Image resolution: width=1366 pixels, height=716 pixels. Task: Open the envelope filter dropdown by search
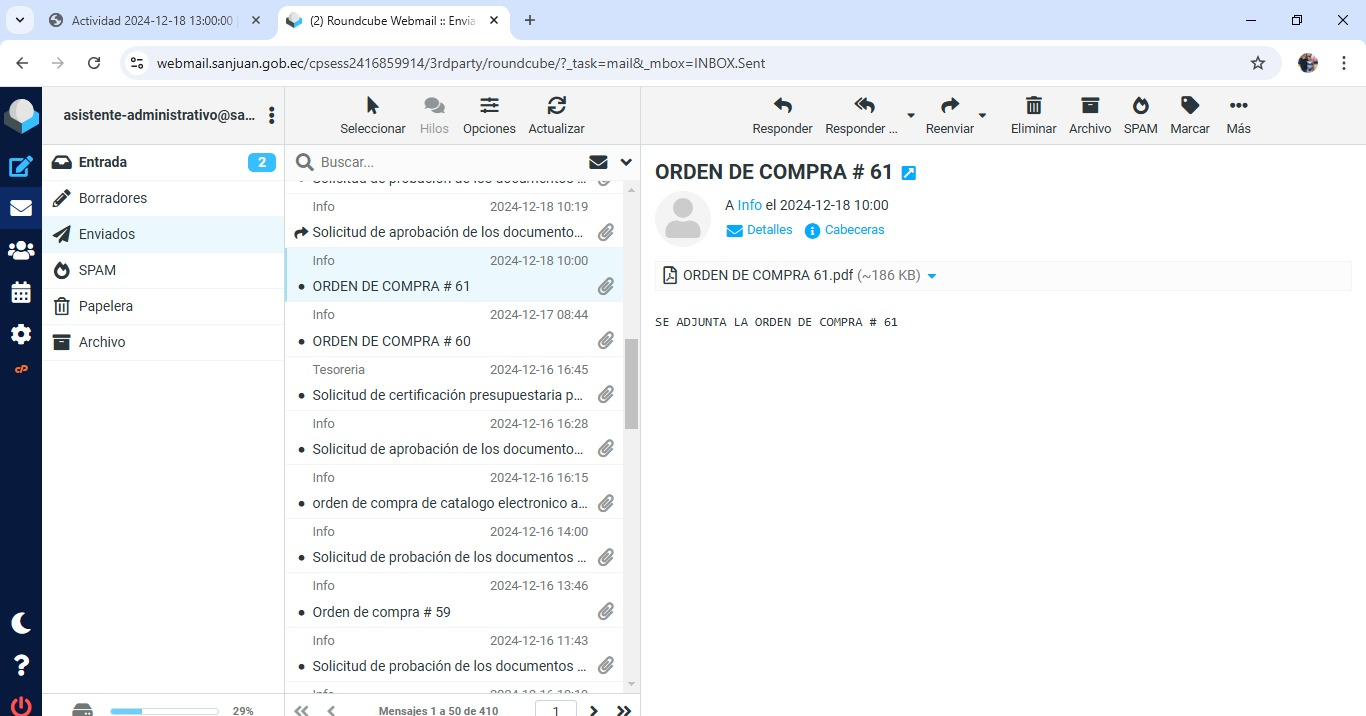tap(598, 162)
